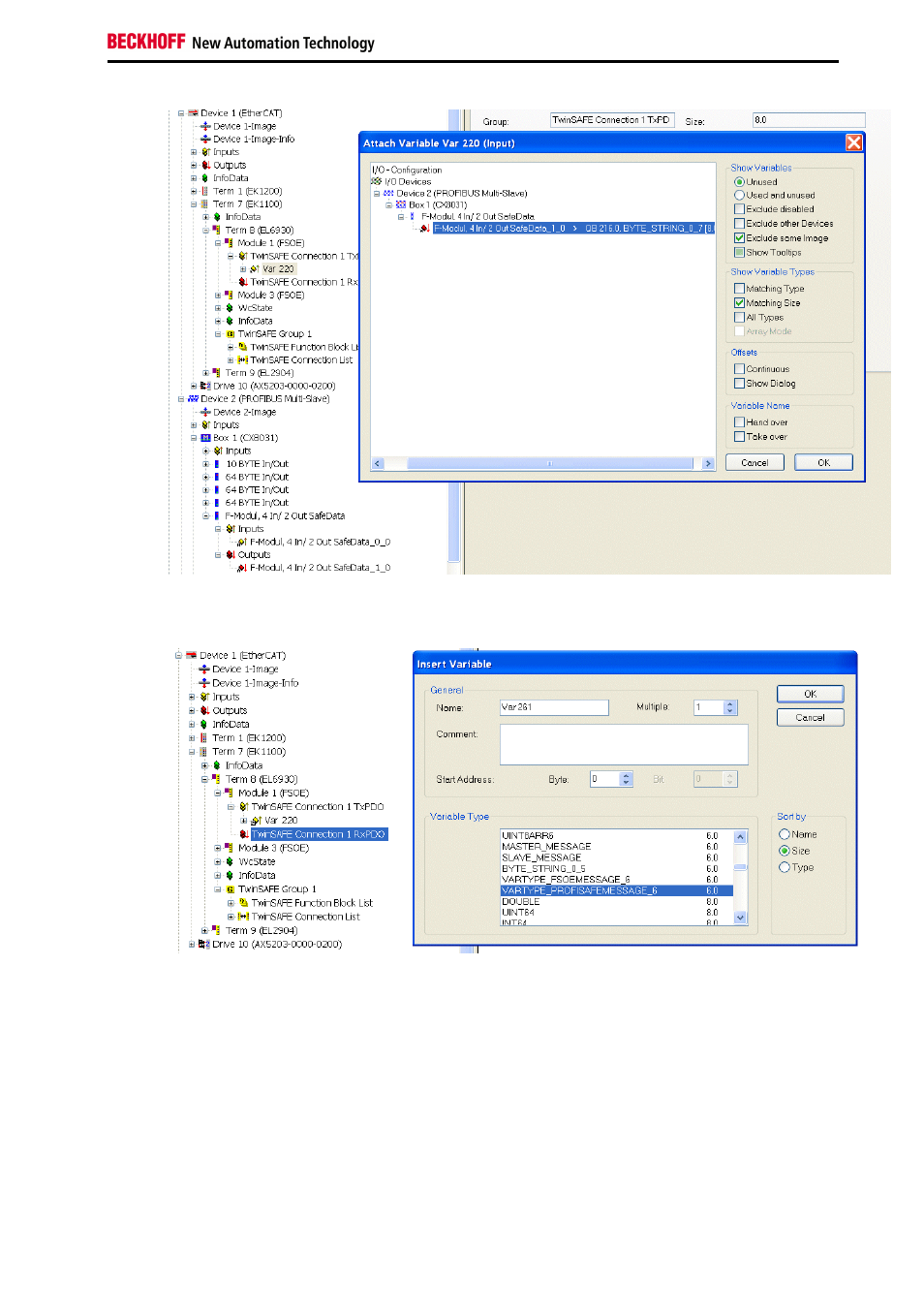924x1308 pixels.
Task: Click the F-Modul, 4 In/ 2 Out SafeData module icon in the project tree
Action: click(x=217, y=516)
